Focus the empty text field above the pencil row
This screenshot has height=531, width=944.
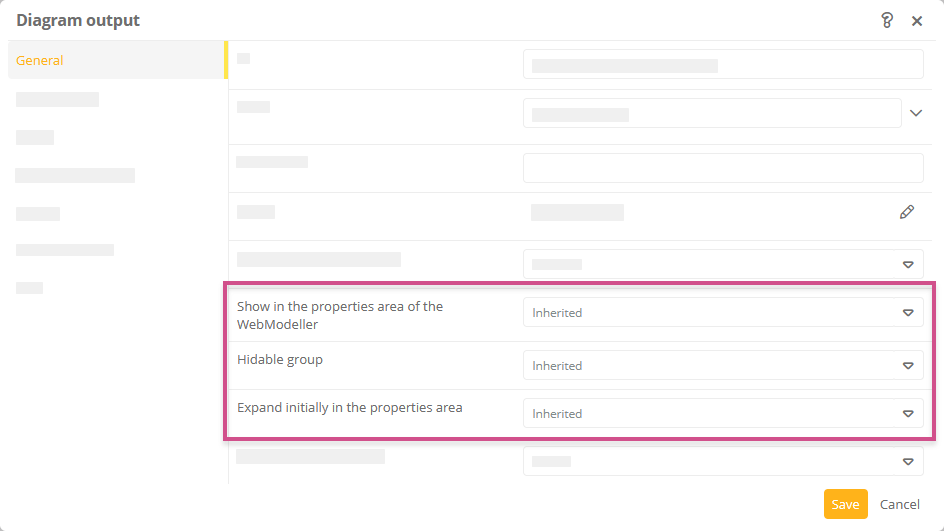tap(722, 168)
